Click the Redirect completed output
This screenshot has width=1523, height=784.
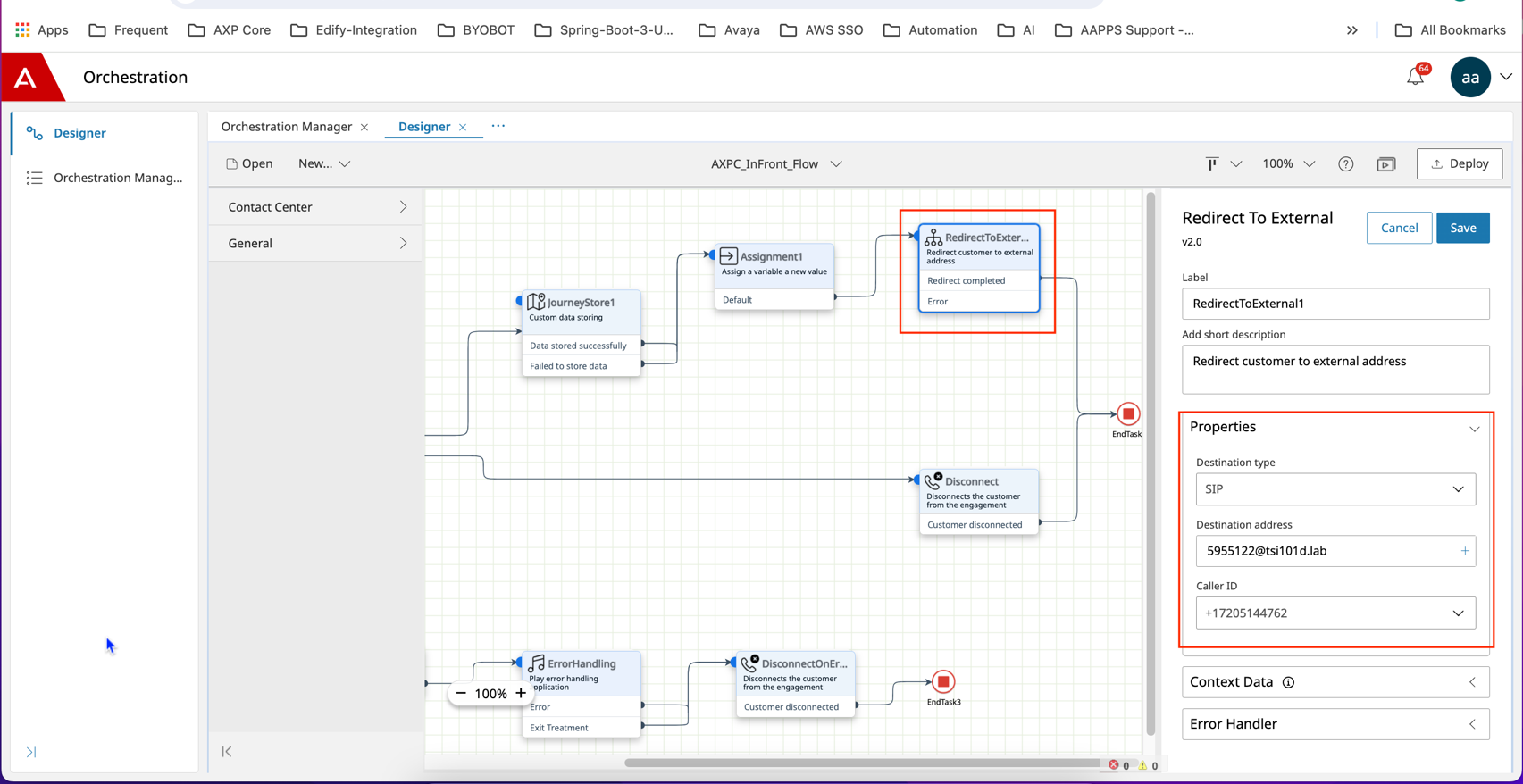click(x=979, y=280)
